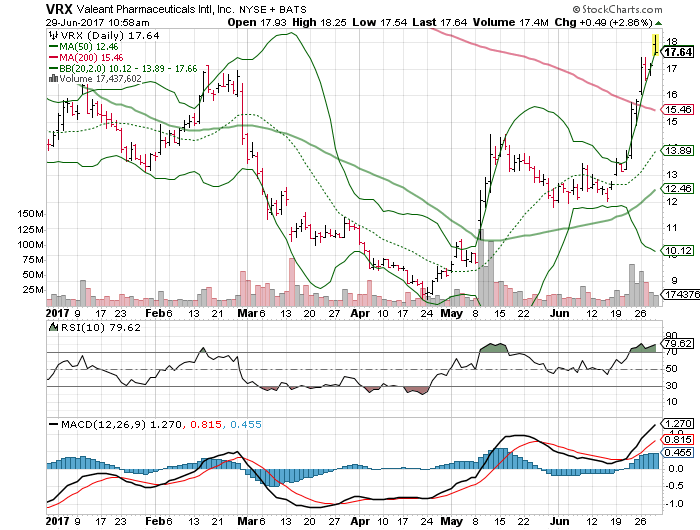700x530 pixels.
Task: Click the 150M volume scale label
Action: click(x=30, y=214)
